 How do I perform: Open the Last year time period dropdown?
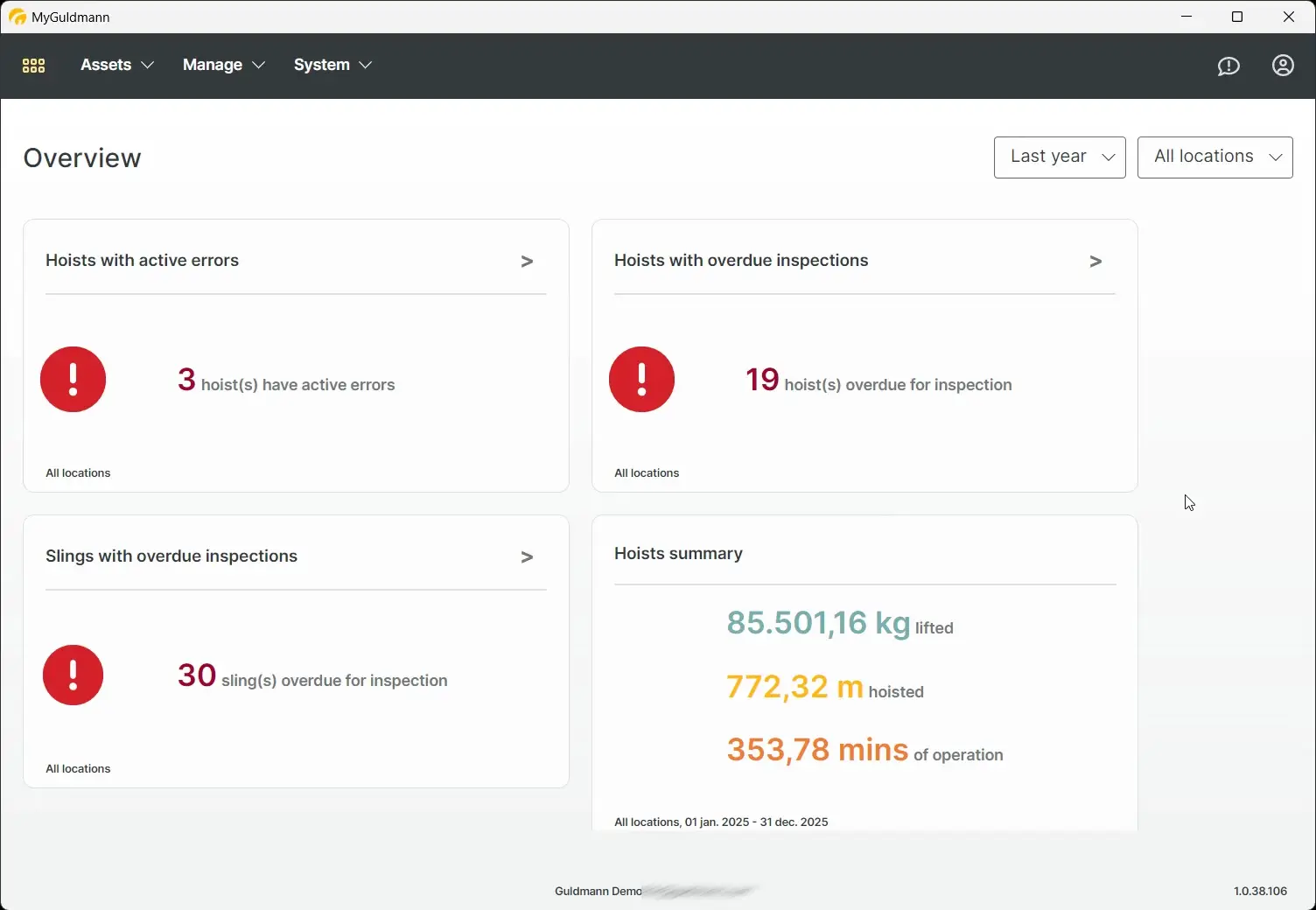(x=1059, y=157)
